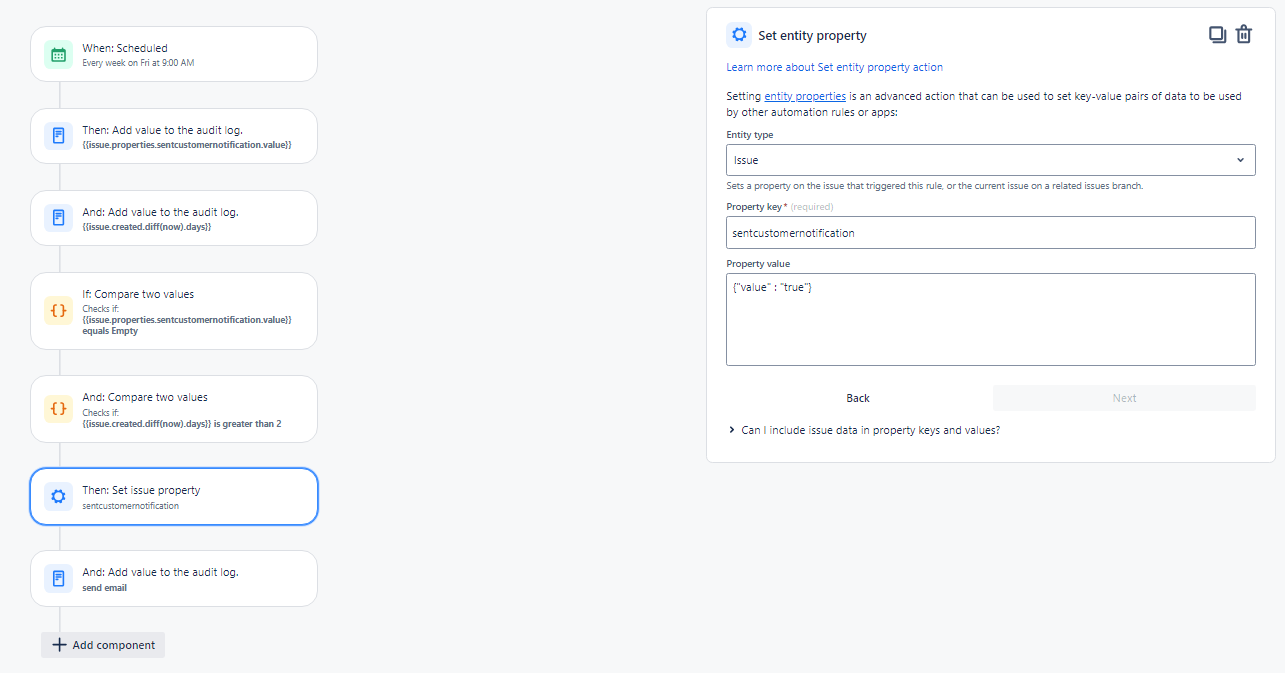Click the audit log icon beside {{issue.created.diff(now).days}}
This screenshot has width=1285, height=673.
pyautogui.click(x=58, y=217)
